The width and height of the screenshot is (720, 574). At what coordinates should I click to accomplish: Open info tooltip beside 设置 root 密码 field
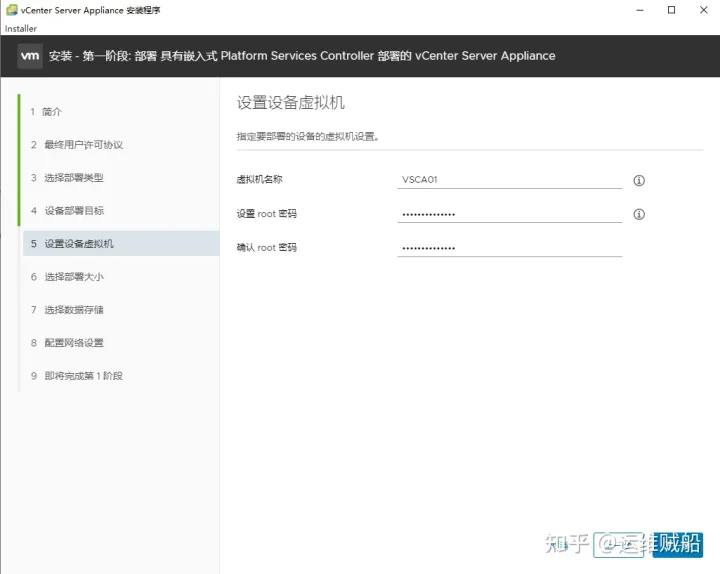[x=639, y=214]
